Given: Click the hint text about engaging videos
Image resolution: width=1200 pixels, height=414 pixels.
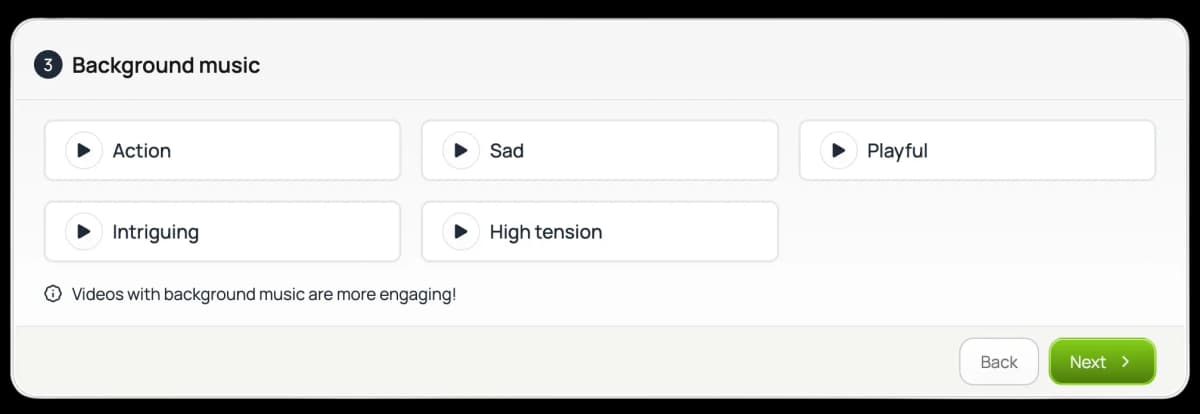Looking at the screenshot, I should pyautogui.click(x=264, y=294).
